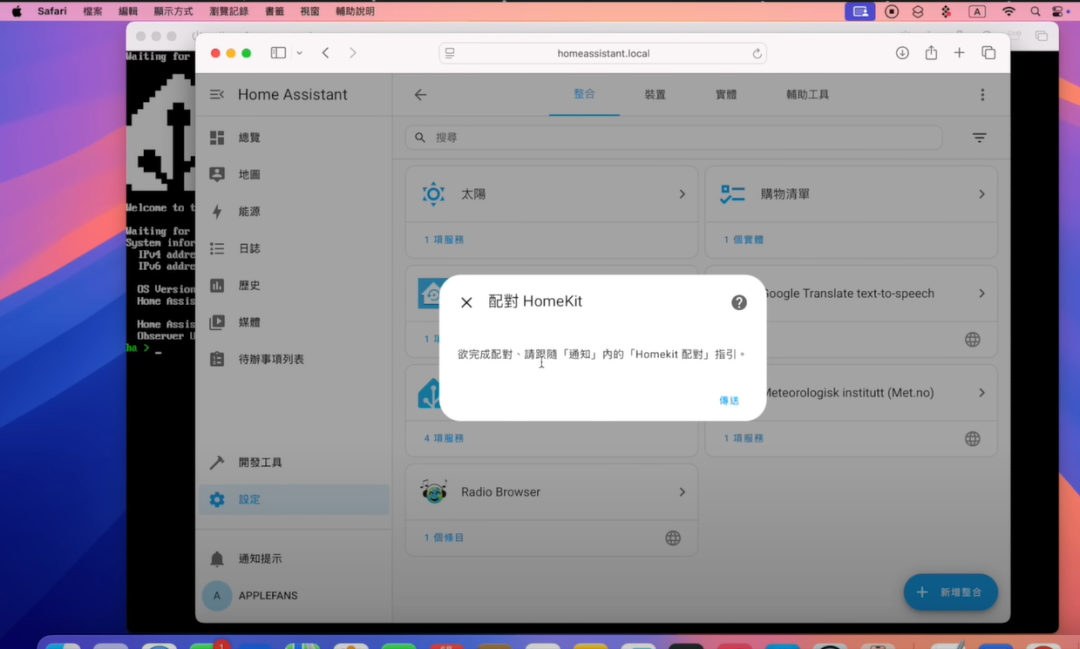Reload the page in Safari
Image resolution: width=1080 pixels, height=649 pixels.
[756, 54]
